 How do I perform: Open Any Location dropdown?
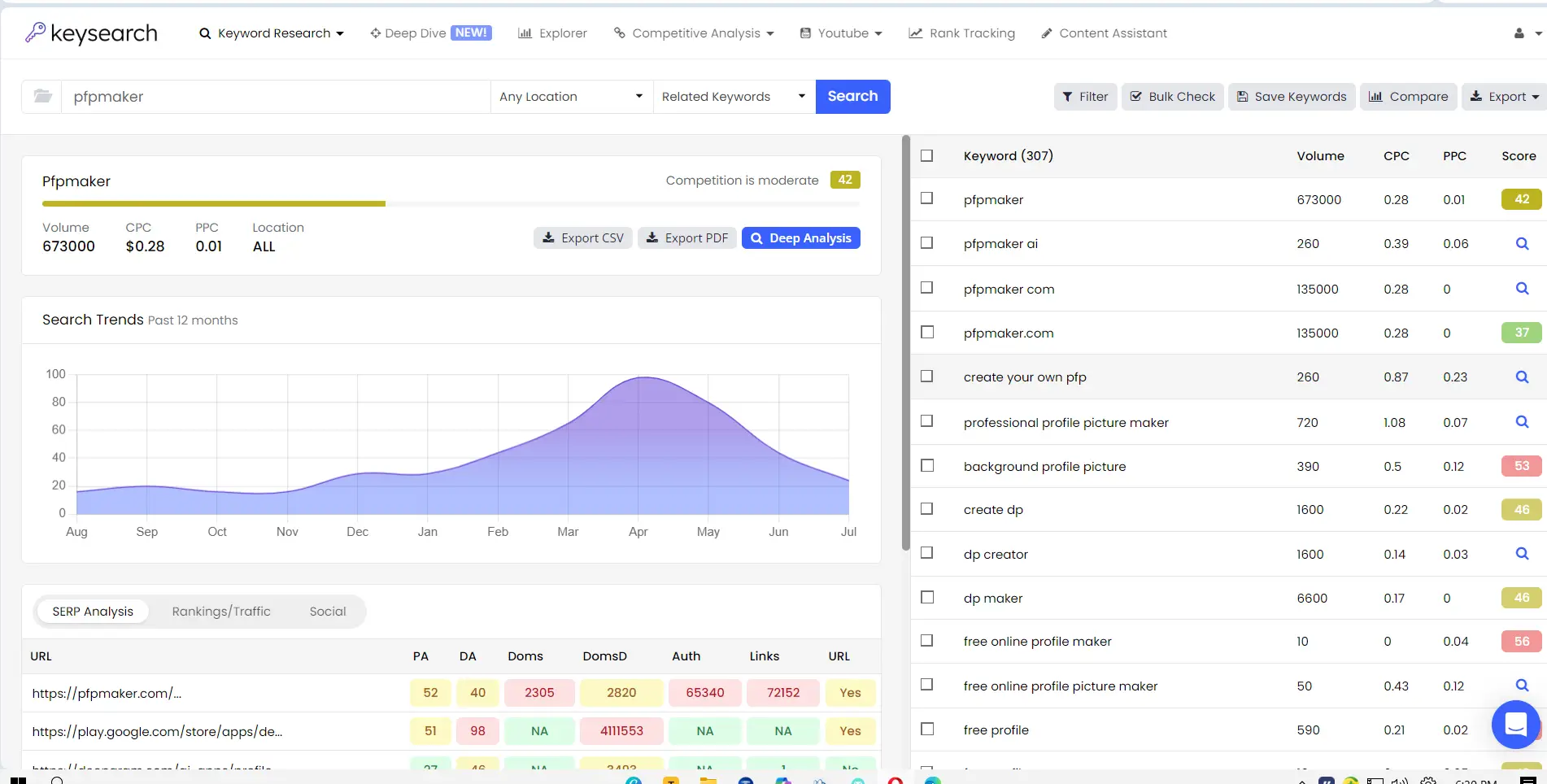pos(572,97)
